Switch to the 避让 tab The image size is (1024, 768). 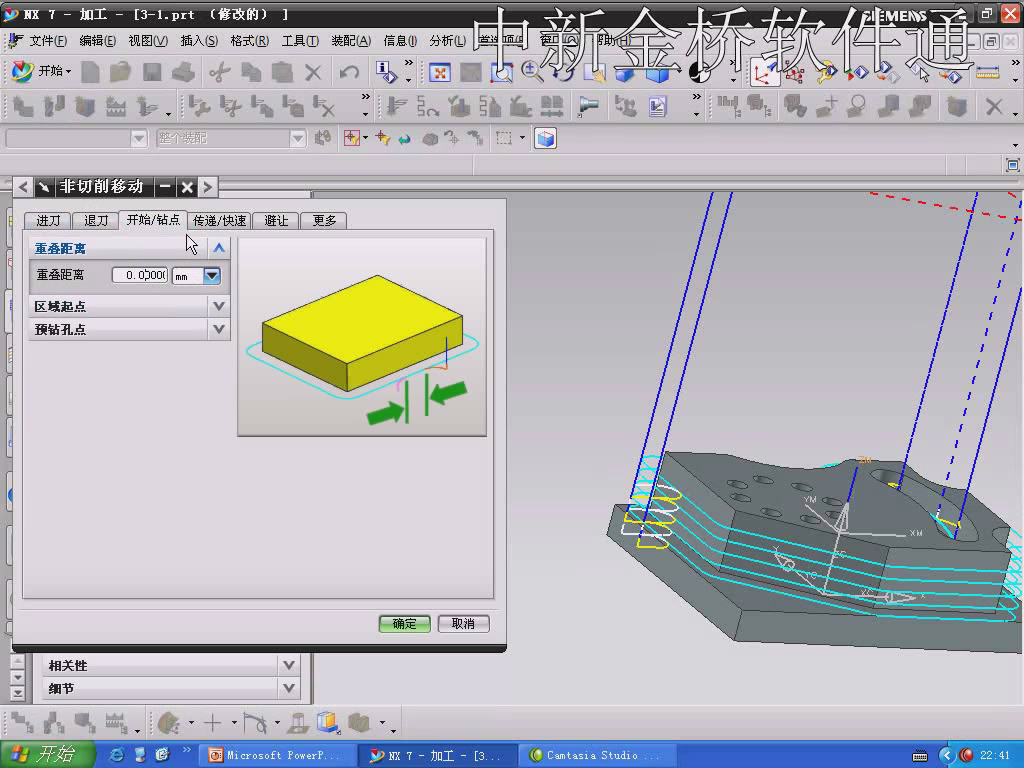click(276, 221)
